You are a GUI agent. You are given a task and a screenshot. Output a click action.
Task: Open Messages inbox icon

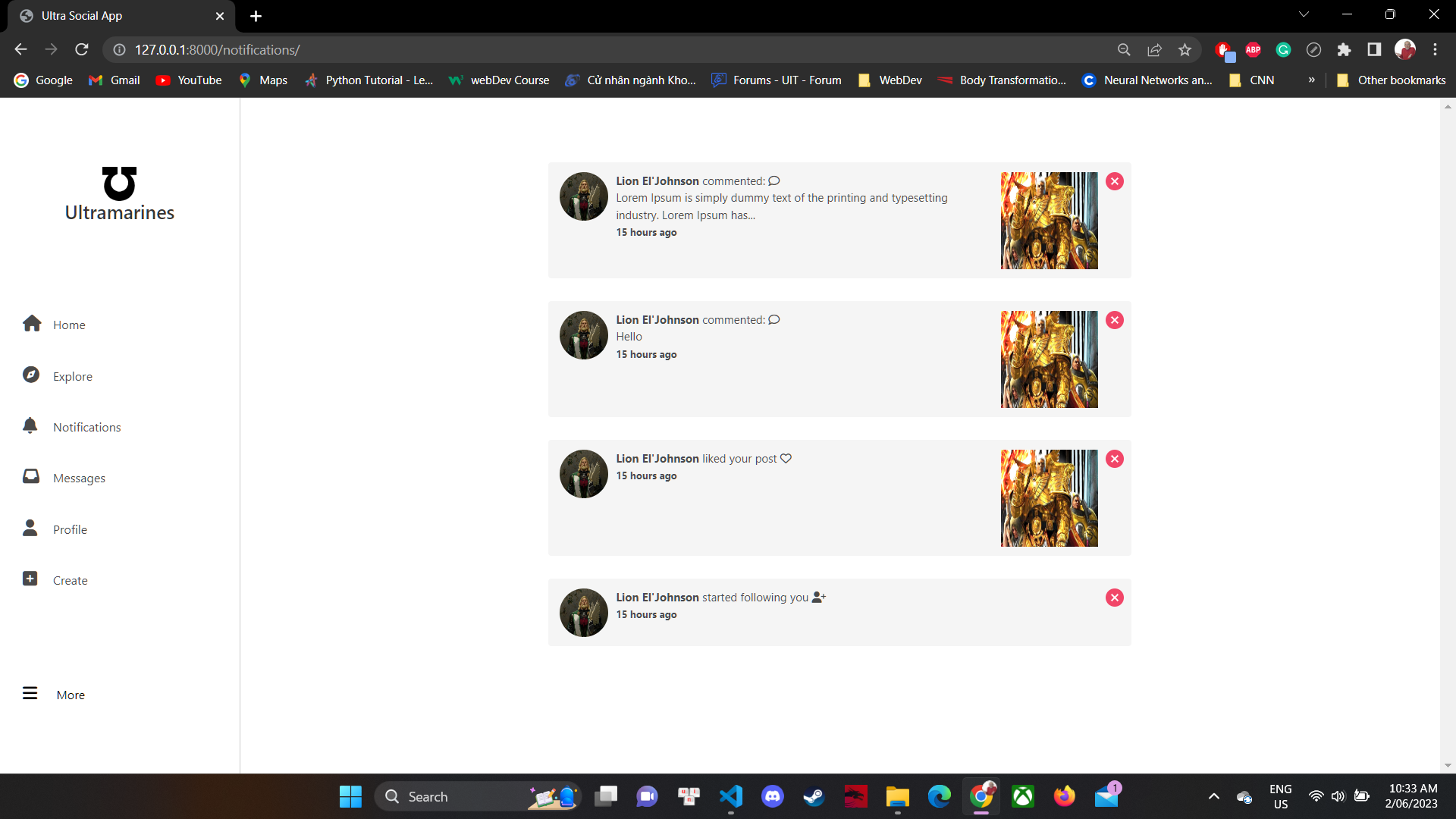(31, 477)
